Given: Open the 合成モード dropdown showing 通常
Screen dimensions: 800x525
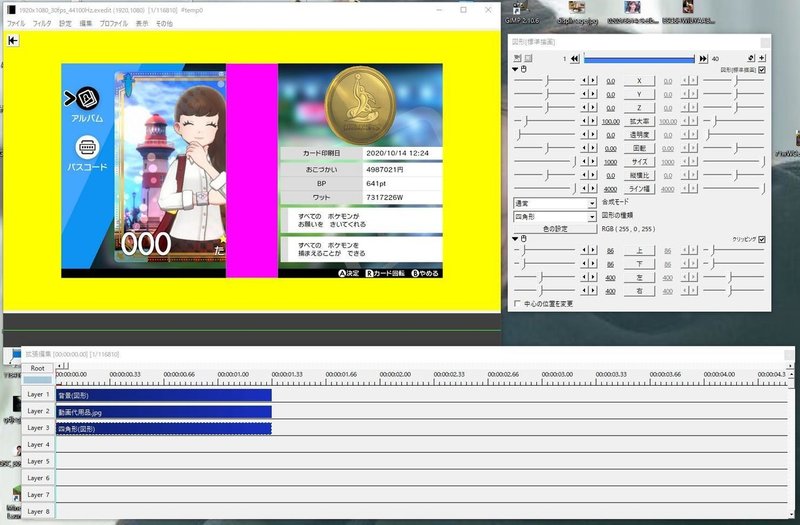Looking at the screenshot, I should coord(554,203).
